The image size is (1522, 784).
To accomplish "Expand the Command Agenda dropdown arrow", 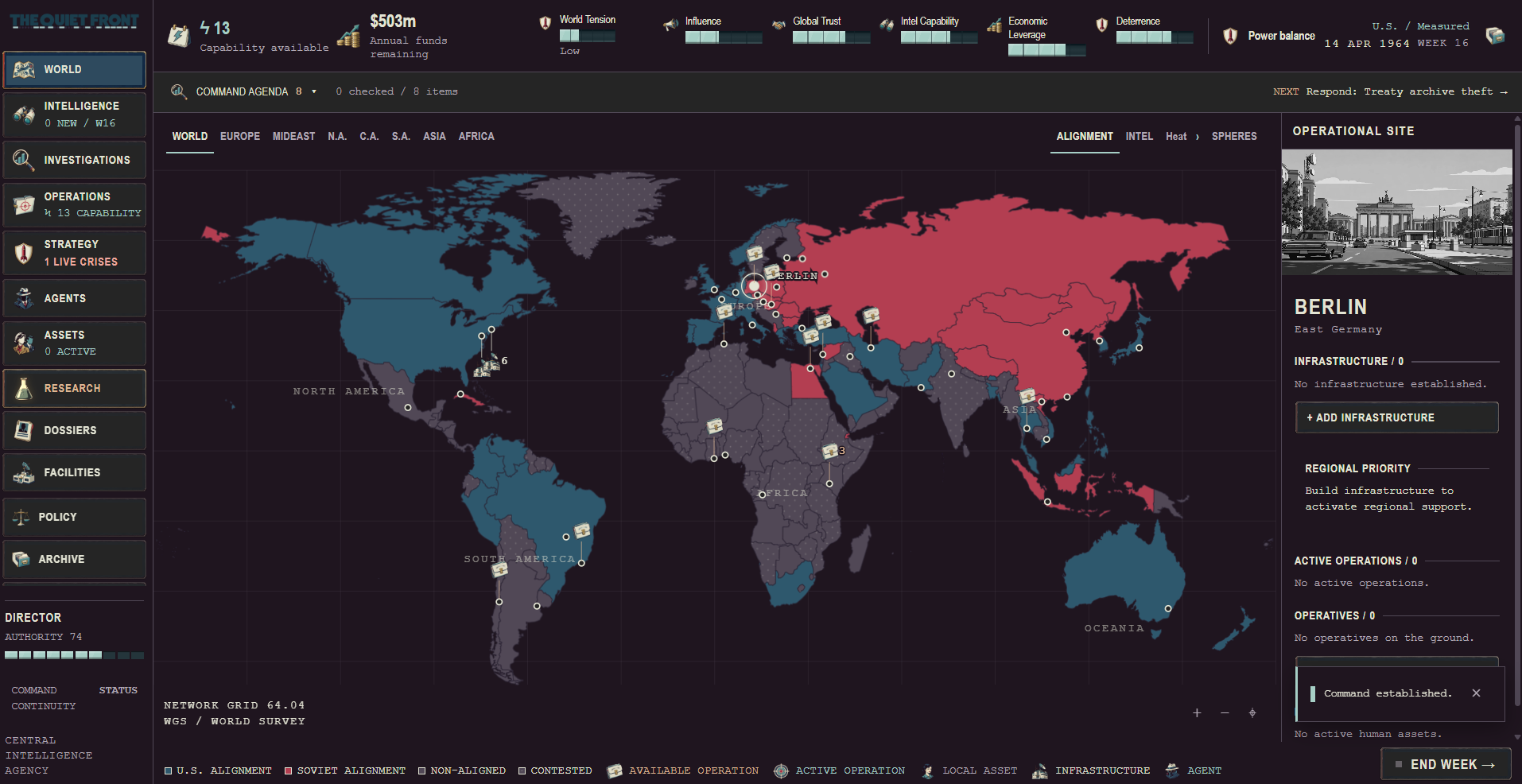I will pyautogui.click(x=314, y=91).
